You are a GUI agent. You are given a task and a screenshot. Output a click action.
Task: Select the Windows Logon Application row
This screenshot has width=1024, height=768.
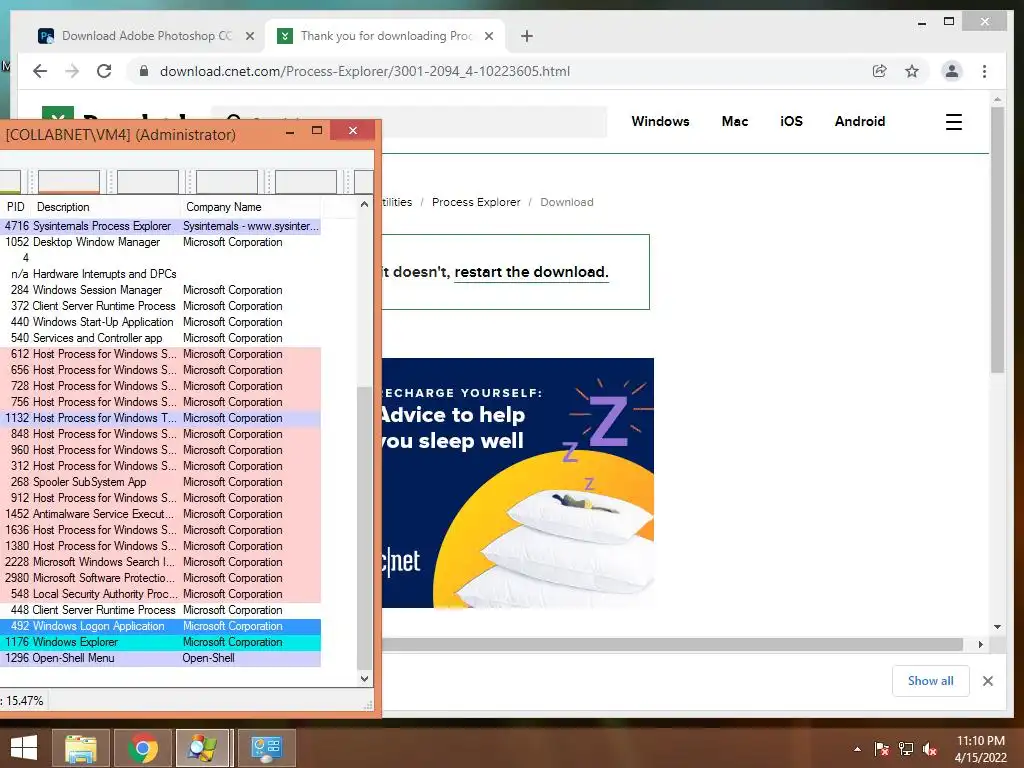coord(161,626)
